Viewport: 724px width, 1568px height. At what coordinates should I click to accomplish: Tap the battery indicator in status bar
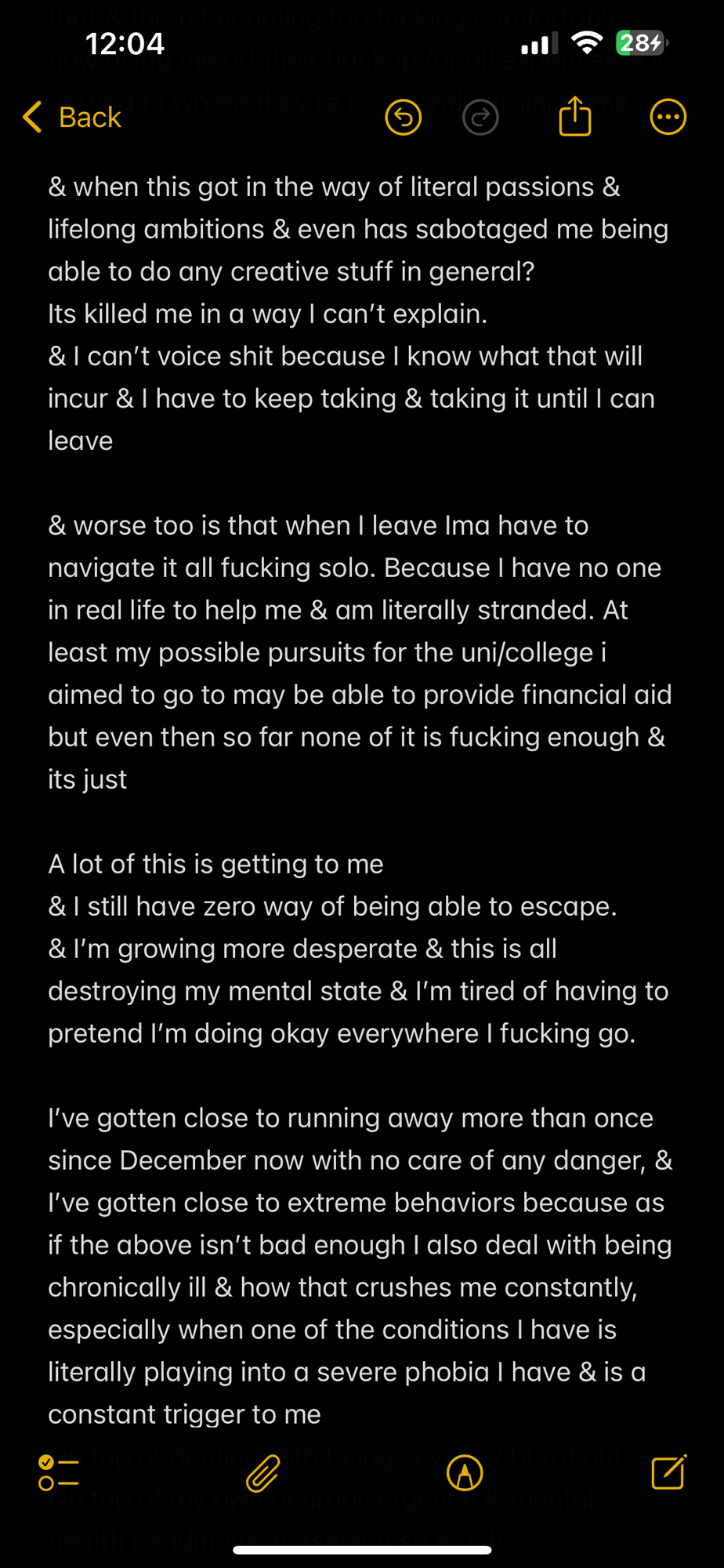click(x=641, y=43)
